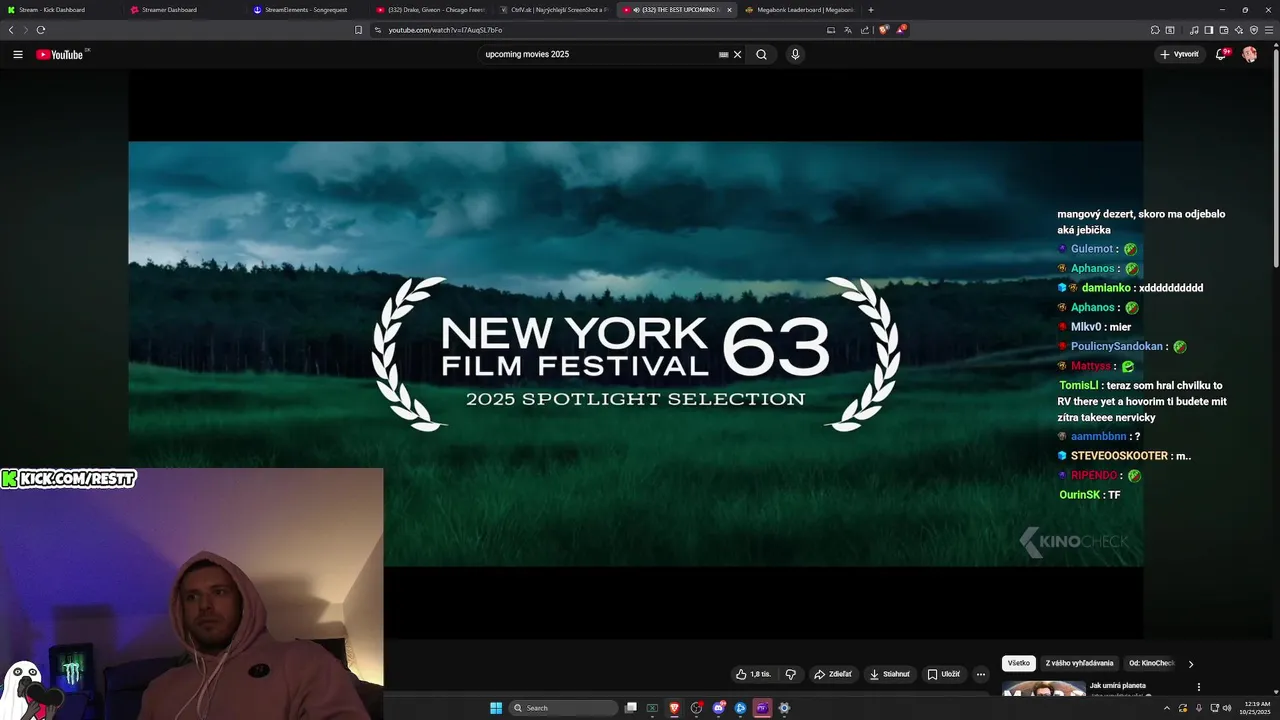Save video with the Uložiť button
Viewport: 1280px width, 720px height.
tap(943, 674)
